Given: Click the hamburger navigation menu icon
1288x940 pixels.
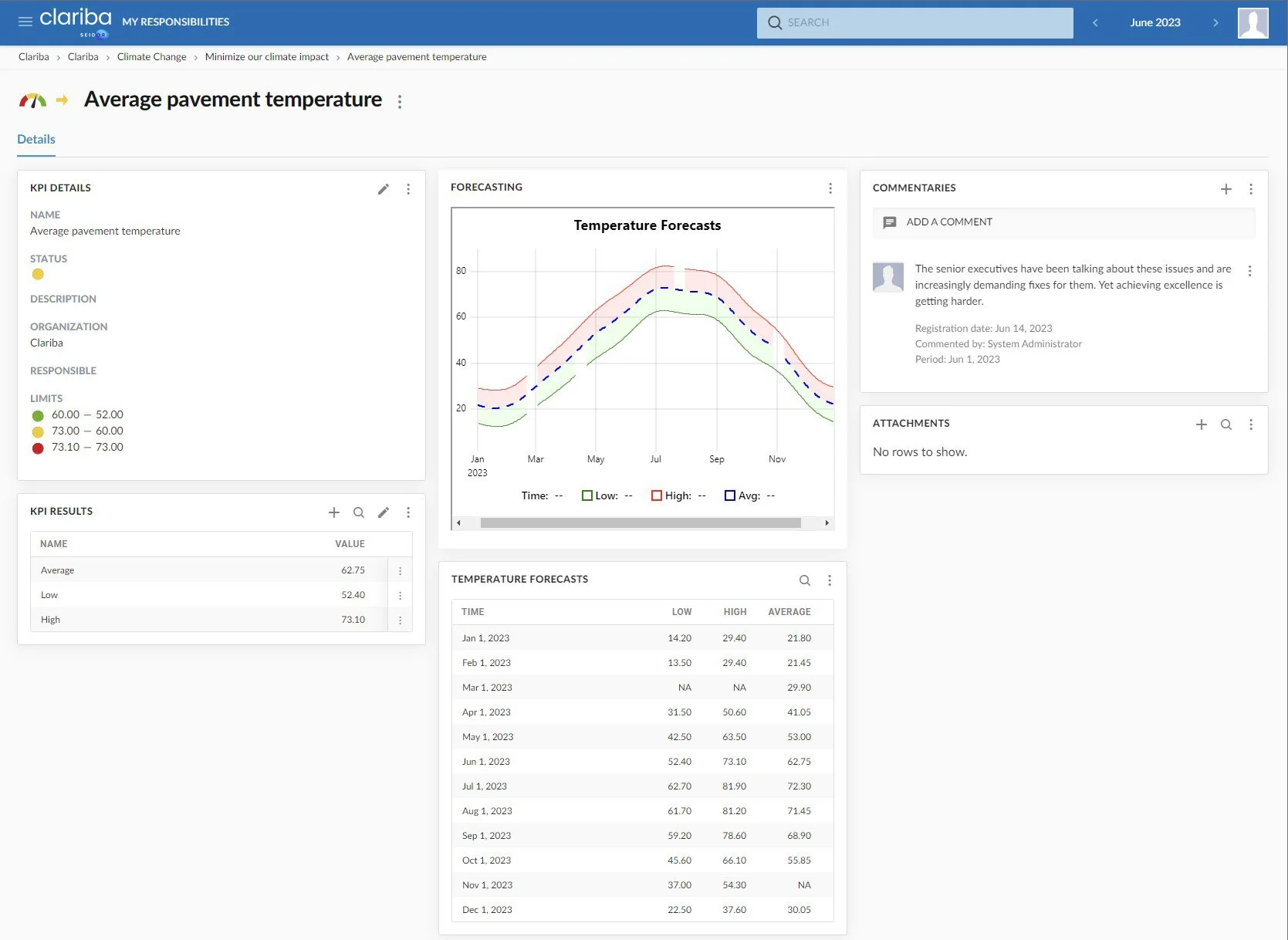Looking at the screenshot, I should pos(25,21).
